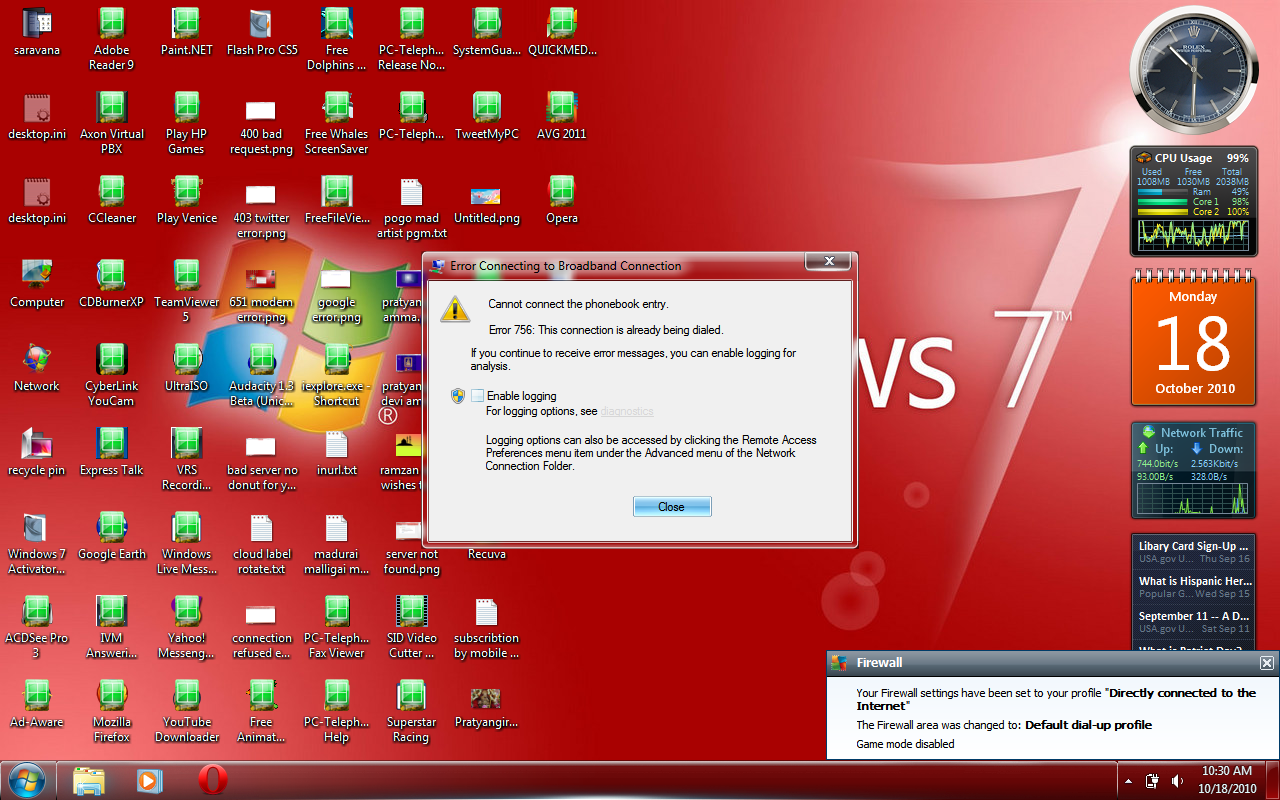
Task: Select the CyberLink YouCam icon
Action: click(x=111, y=376)
